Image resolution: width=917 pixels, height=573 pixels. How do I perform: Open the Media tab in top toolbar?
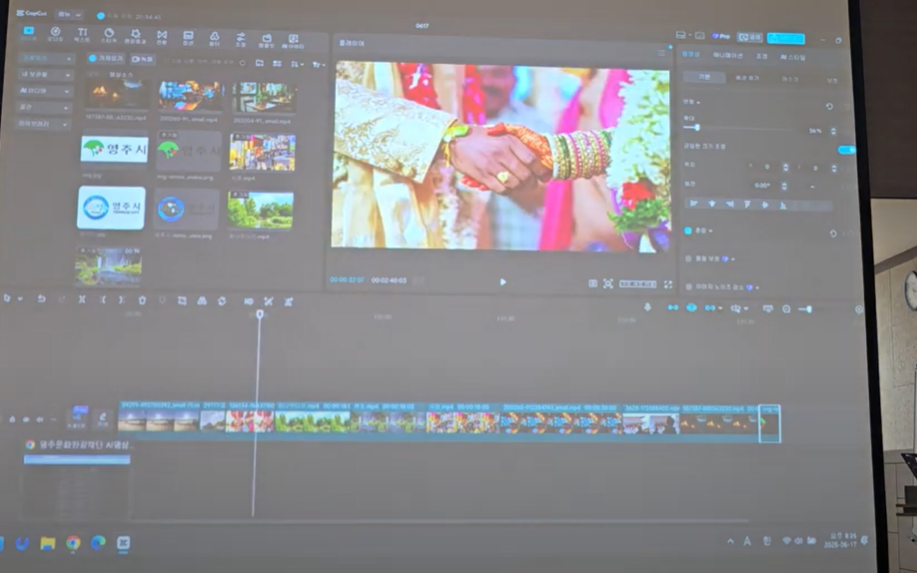click(29, 34)
